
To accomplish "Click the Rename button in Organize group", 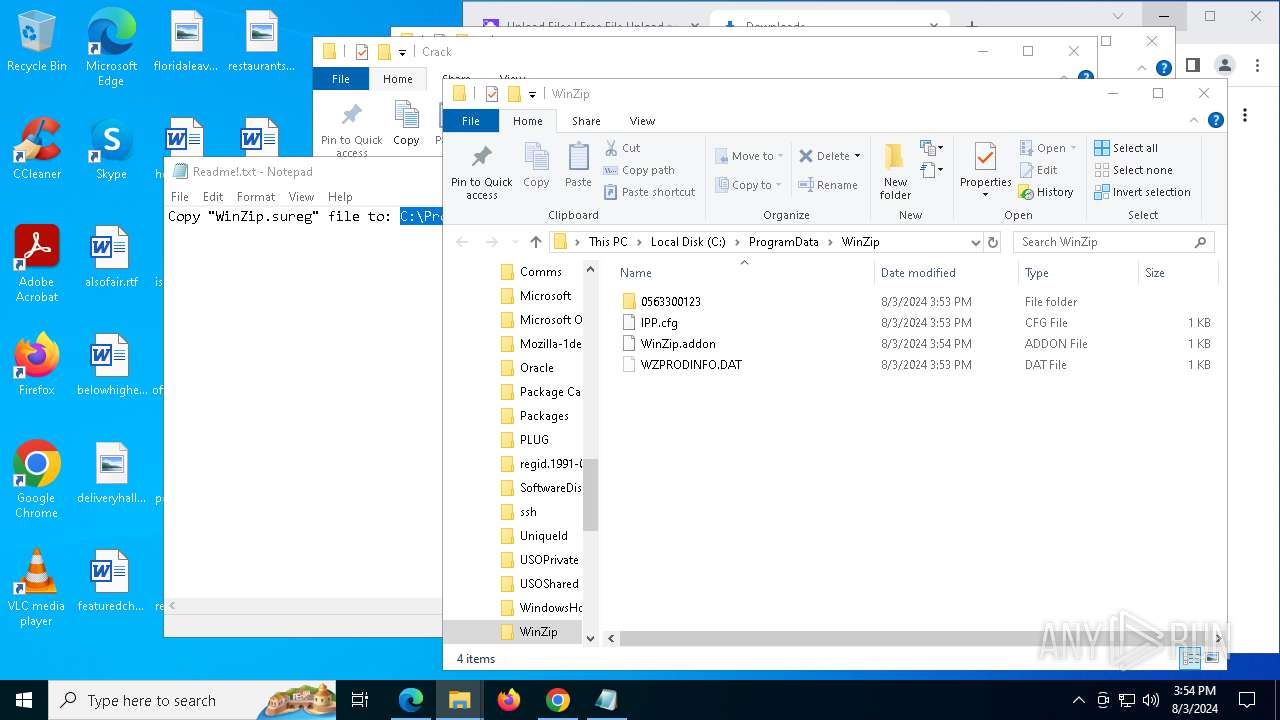I will 828,185.
